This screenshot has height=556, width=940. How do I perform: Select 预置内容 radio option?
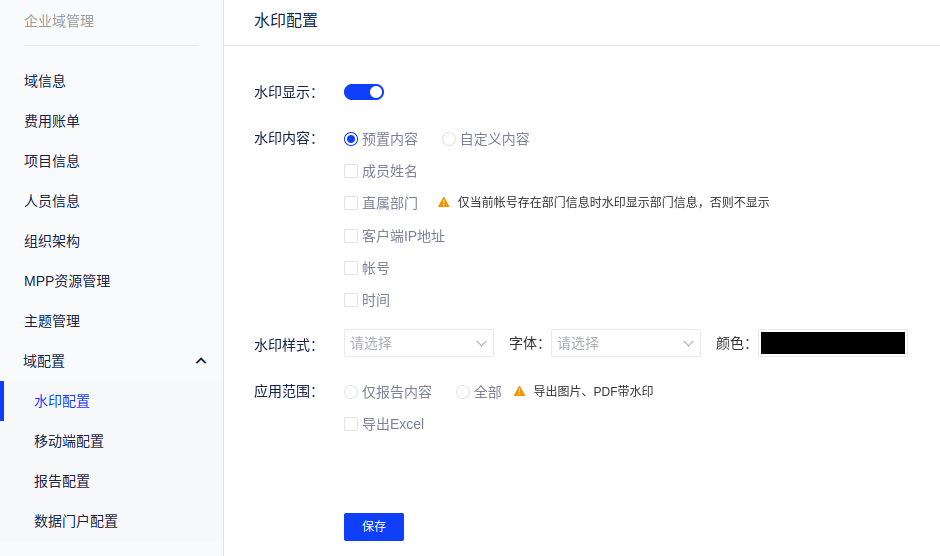(x=351, y=139)
